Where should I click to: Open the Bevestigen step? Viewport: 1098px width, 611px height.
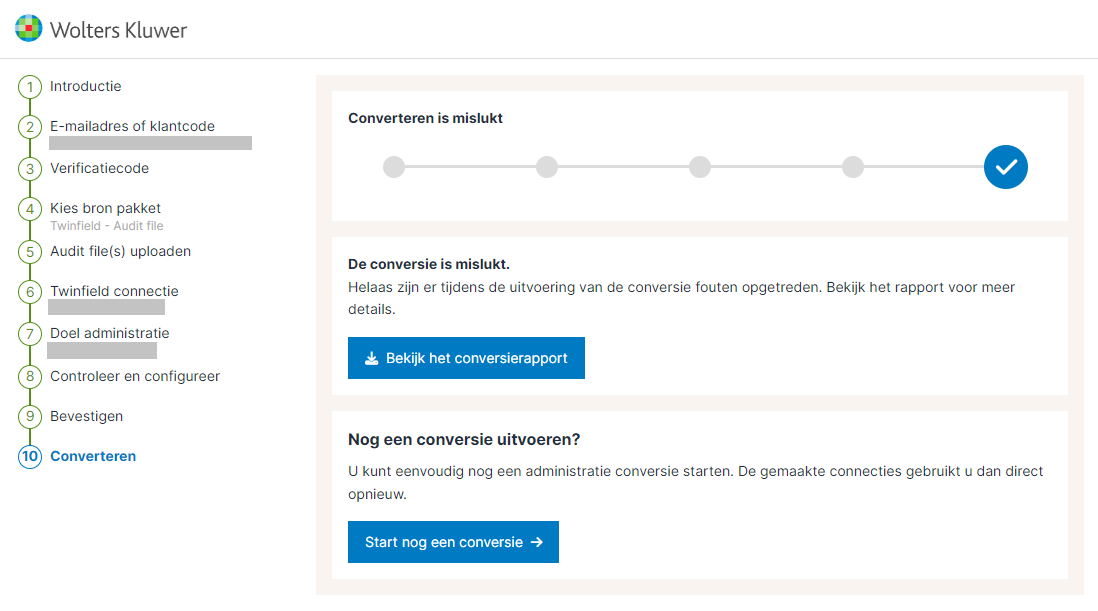pyautogui.click(x=87, y=417)
